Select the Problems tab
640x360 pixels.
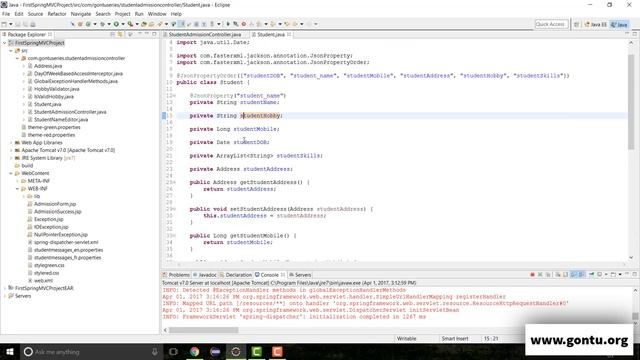pyautogui.click(x=176, y=275)
